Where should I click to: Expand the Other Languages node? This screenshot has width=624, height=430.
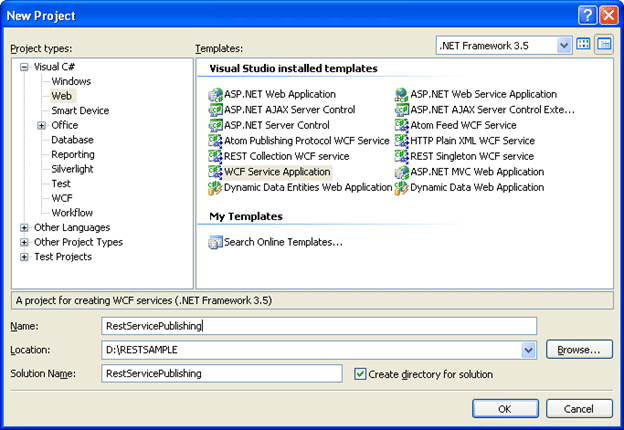click(24, 228)
